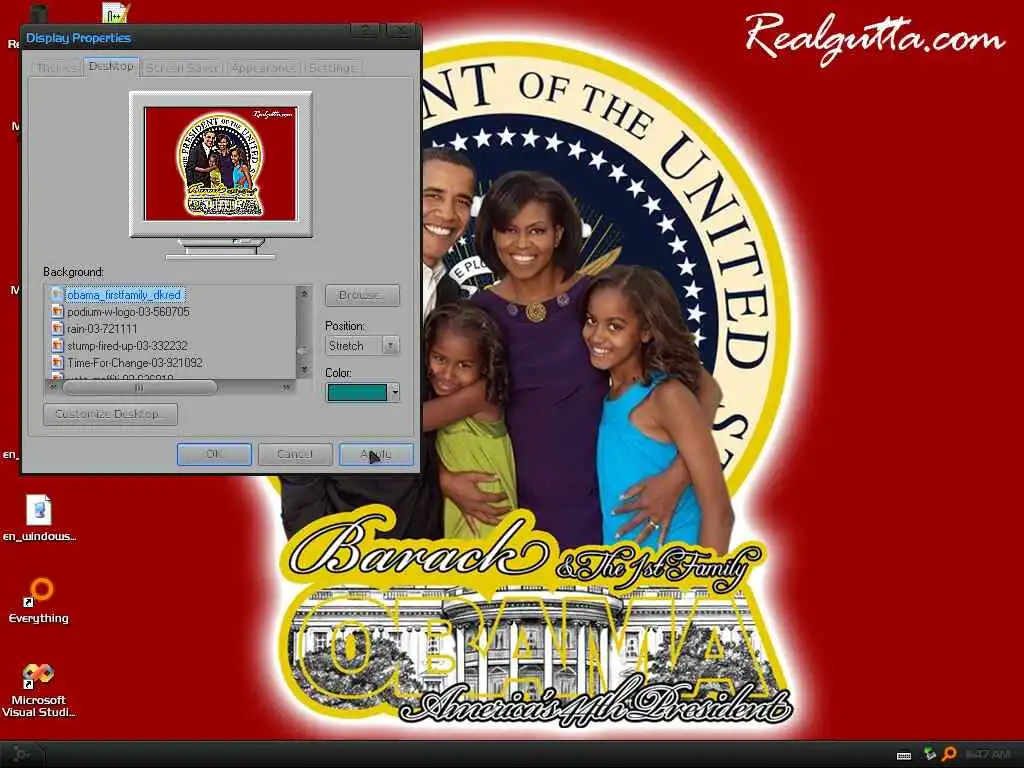Viewport: 1024px width, 768px height.
Task: Click the wallpaper preview monitor thumbnail
Action: [x=221, y=164]
